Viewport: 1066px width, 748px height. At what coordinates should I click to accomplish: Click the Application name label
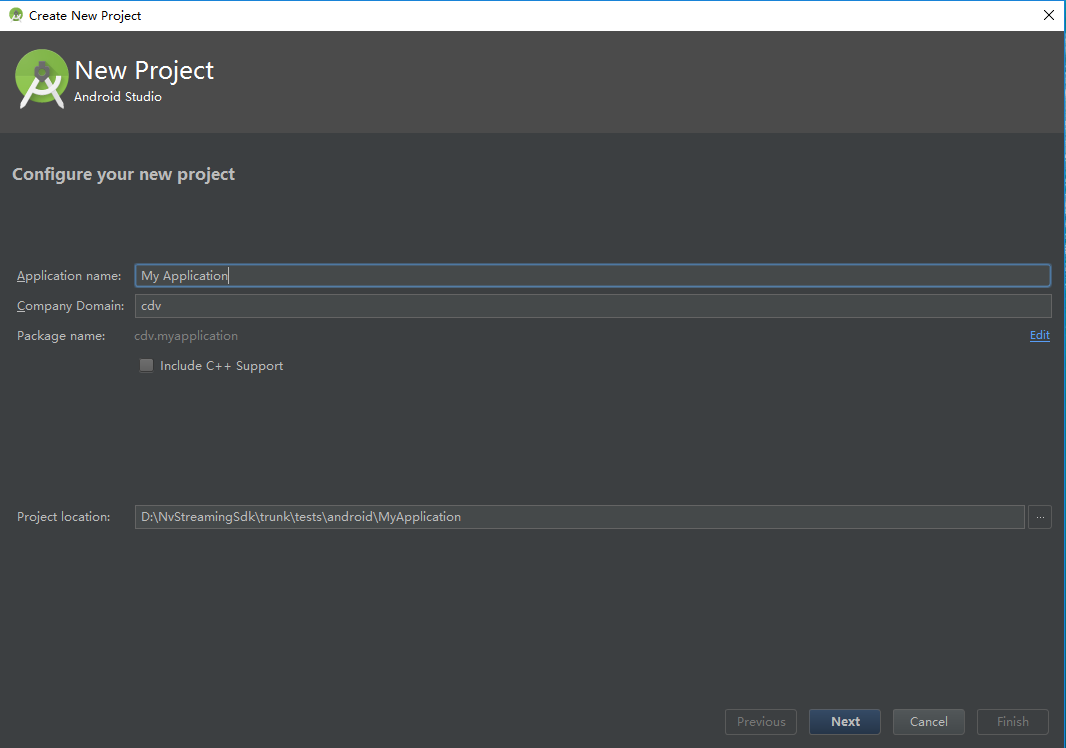point(69,276)
